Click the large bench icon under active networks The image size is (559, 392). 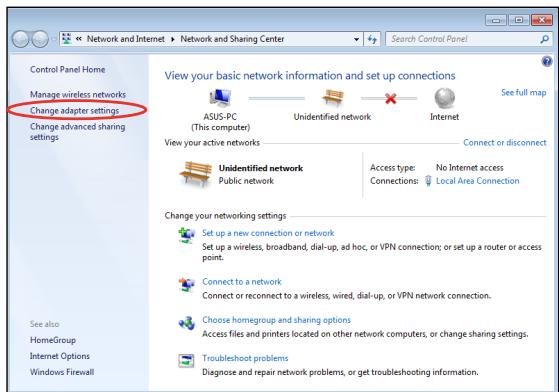[196, 174]
